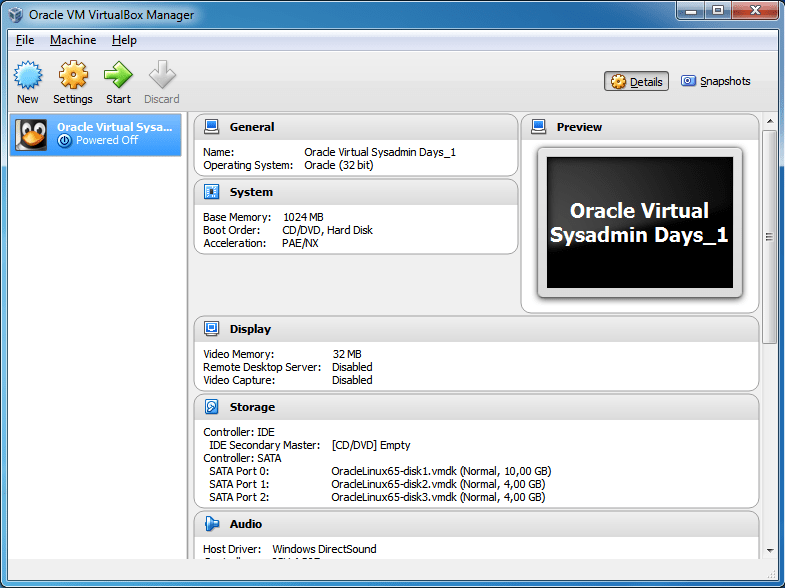Click the 32 MB video memory value
This screenshot has height=588, width=785.
click(x=347, y=354)
